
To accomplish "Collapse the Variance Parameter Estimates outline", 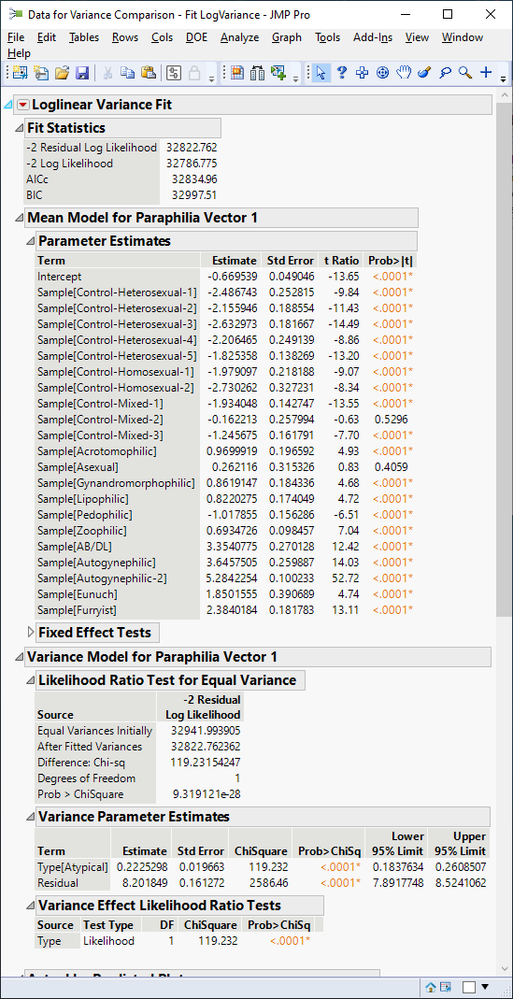I will coord(31,817).
